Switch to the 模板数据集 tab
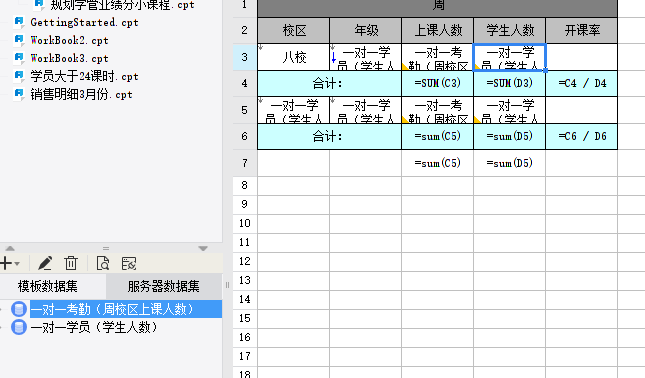Image resolution: width=645 pixels, height=378 pixels. [x=48, y=286]
